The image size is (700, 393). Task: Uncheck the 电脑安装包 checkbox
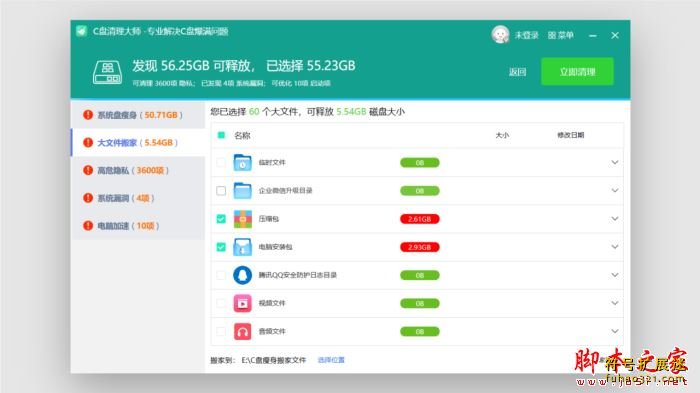(221, 247)
